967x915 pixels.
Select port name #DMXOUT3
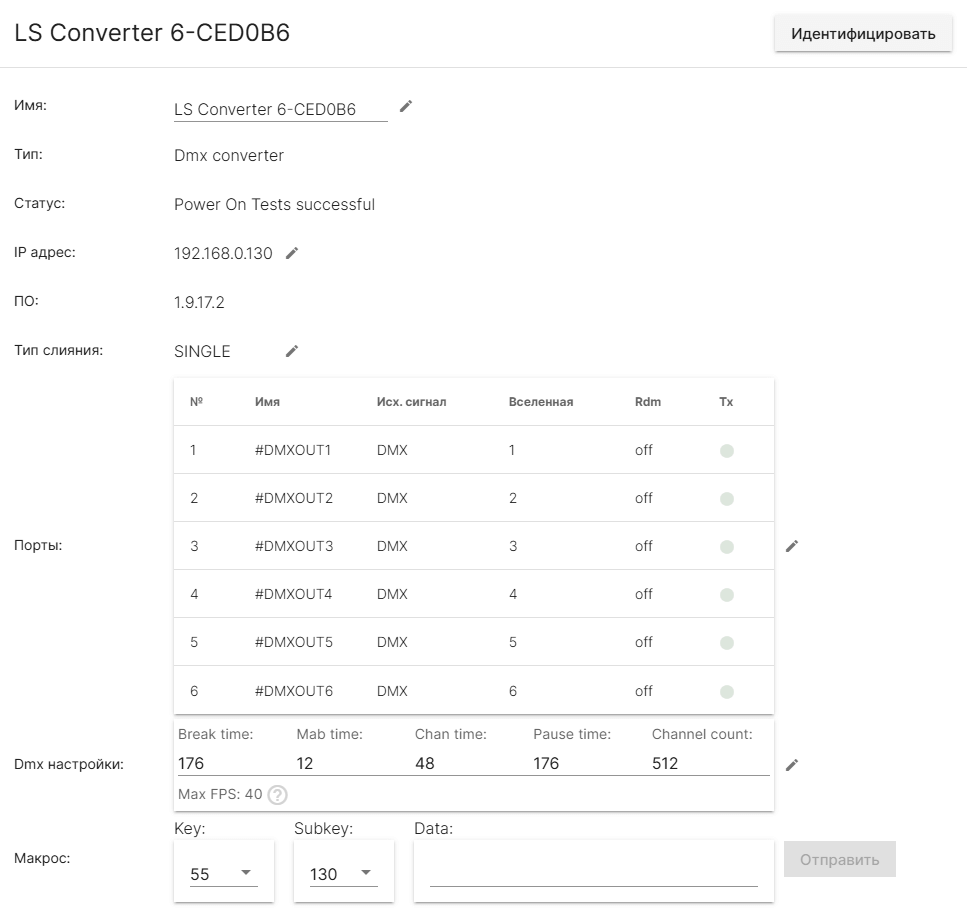pyautogui.click(x=294, y=546)
